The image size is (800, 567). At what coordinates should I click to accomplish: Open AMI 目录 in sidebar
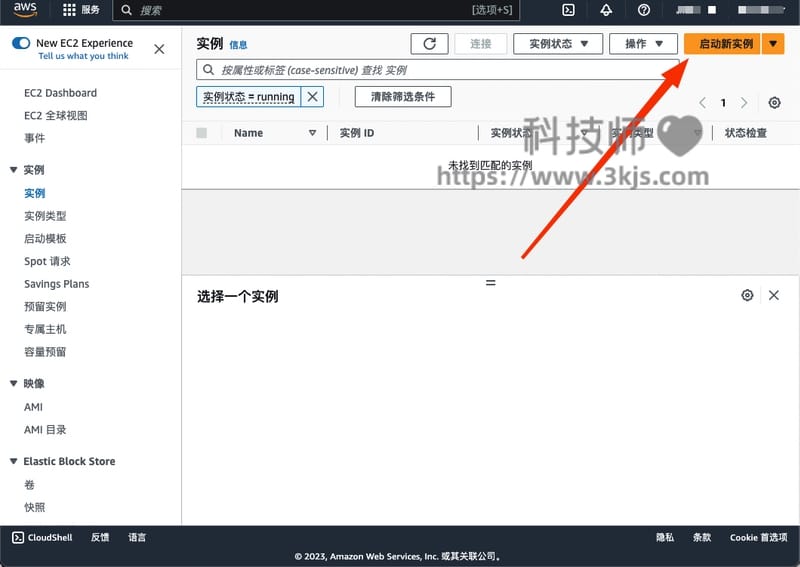click(45, 430)
